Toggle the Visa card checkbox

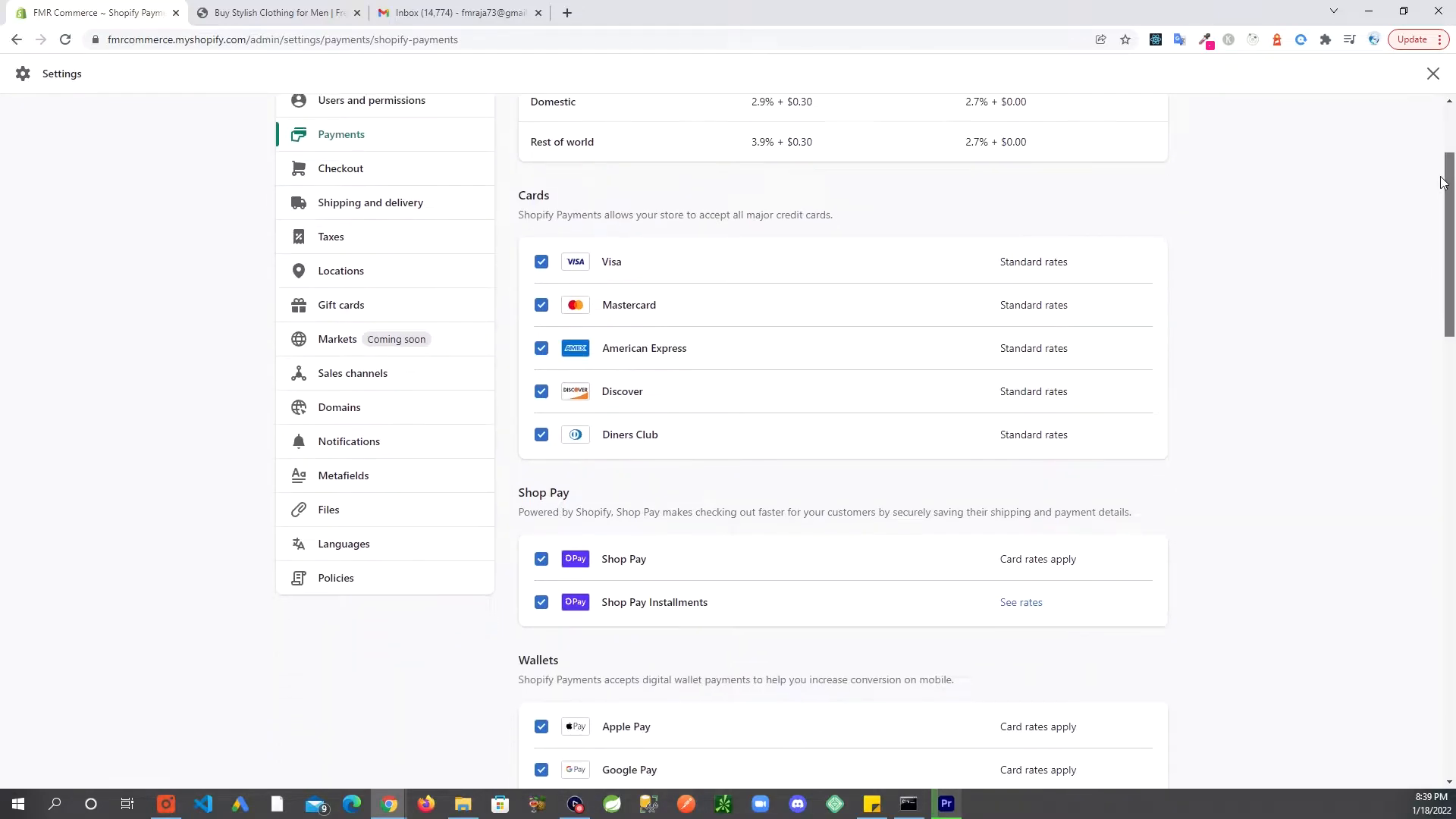click(542, 261)
